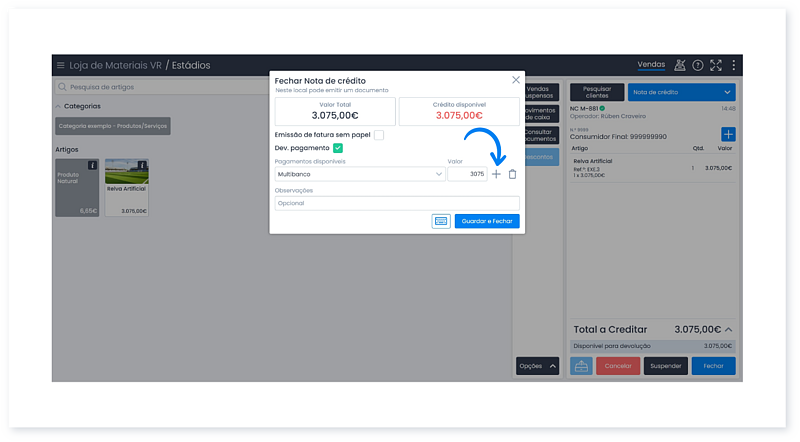Screen dimensions: 800x442
Task: Click the trash icon beside payment value
Action: click(x=512, y=174)
